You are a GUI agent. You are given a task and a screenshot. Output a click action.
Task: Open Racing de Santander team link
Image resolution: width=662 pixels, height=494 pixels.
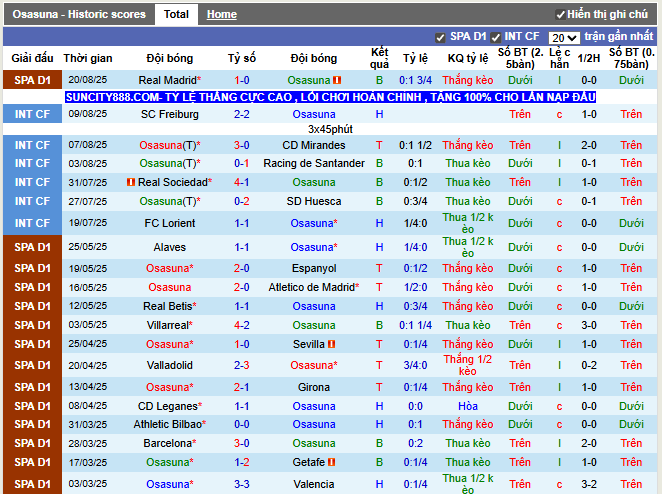[314, 163]
